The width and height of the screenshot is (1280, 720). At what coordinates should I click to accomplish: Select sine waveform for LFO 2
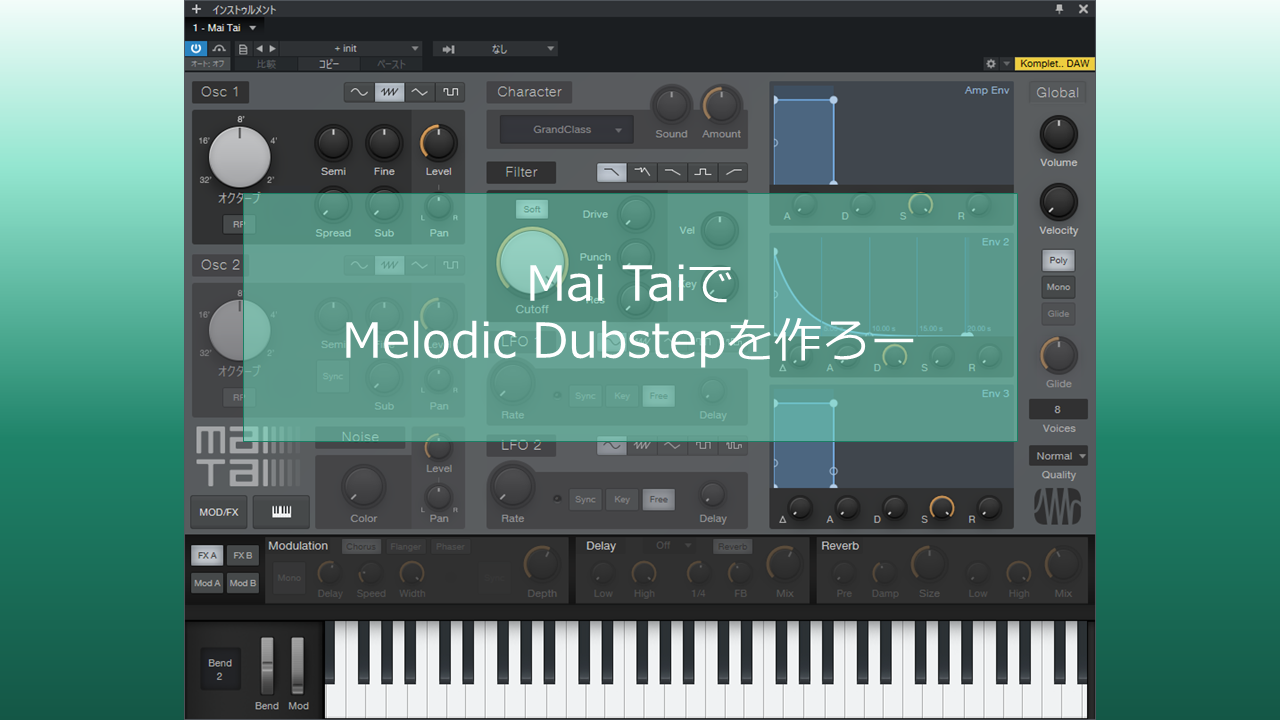pos(612,445)
